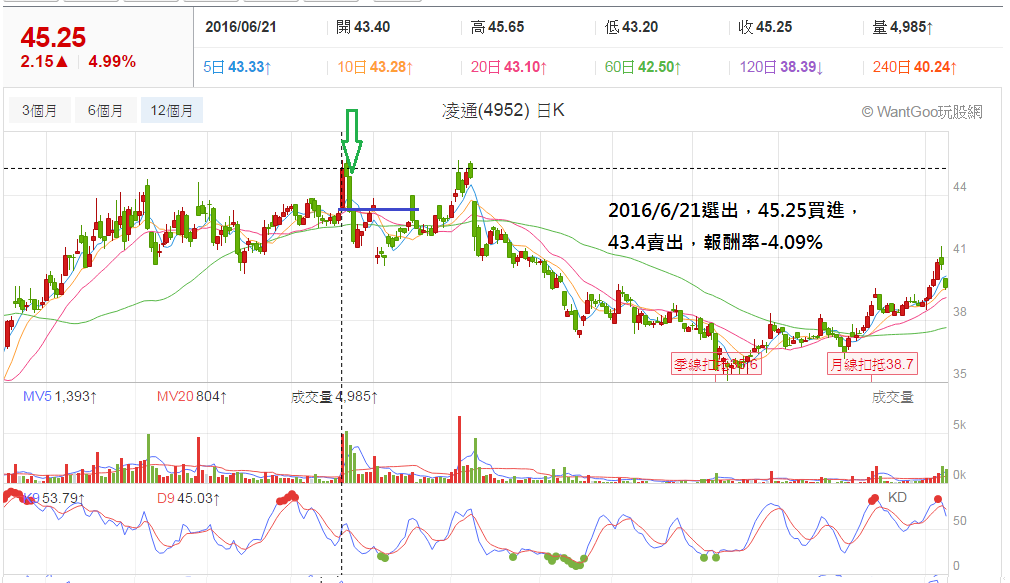Click the red up triangle price icon

62,62
